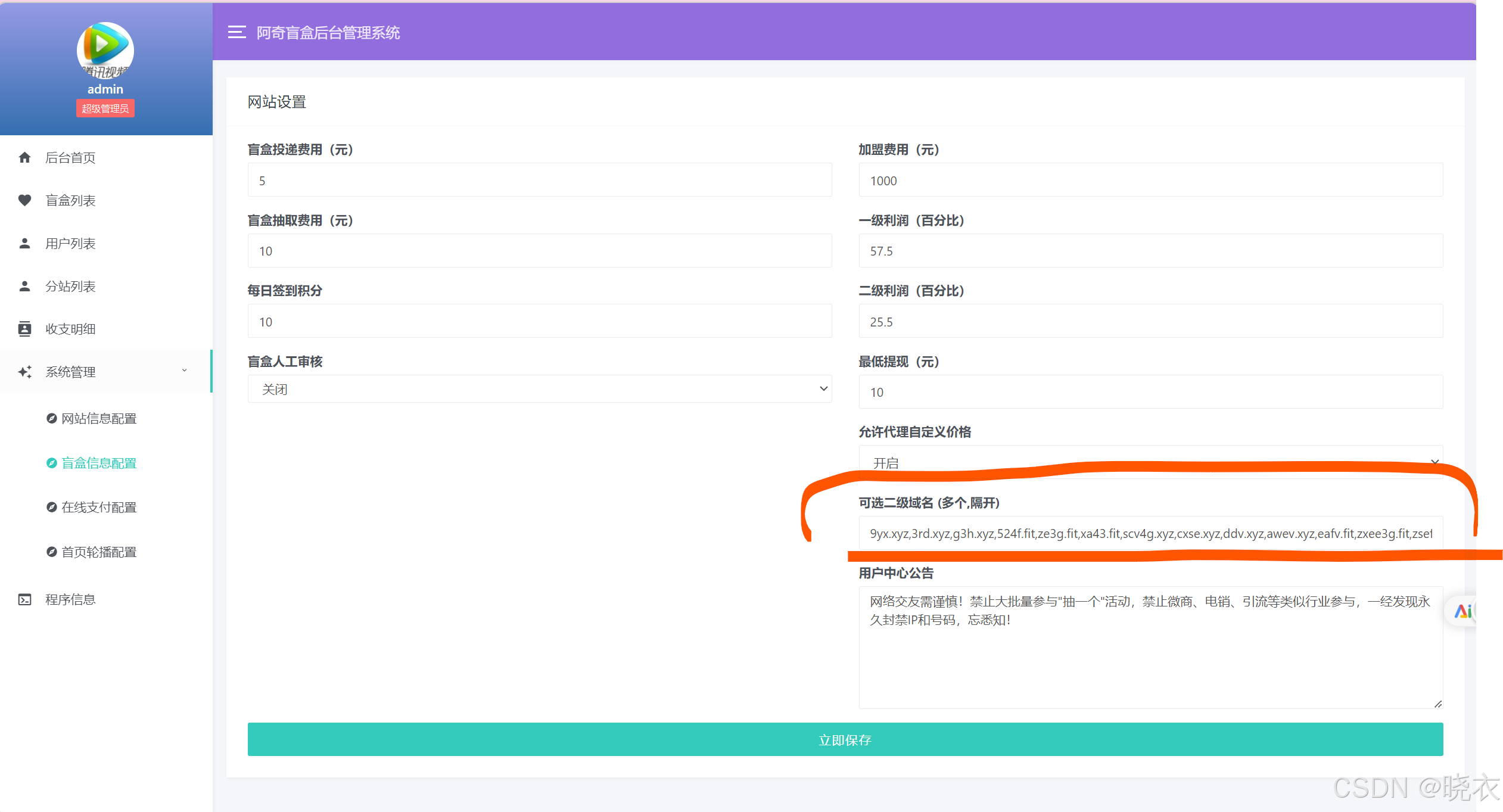Click the person icon for 分站列表

point(24,286)
